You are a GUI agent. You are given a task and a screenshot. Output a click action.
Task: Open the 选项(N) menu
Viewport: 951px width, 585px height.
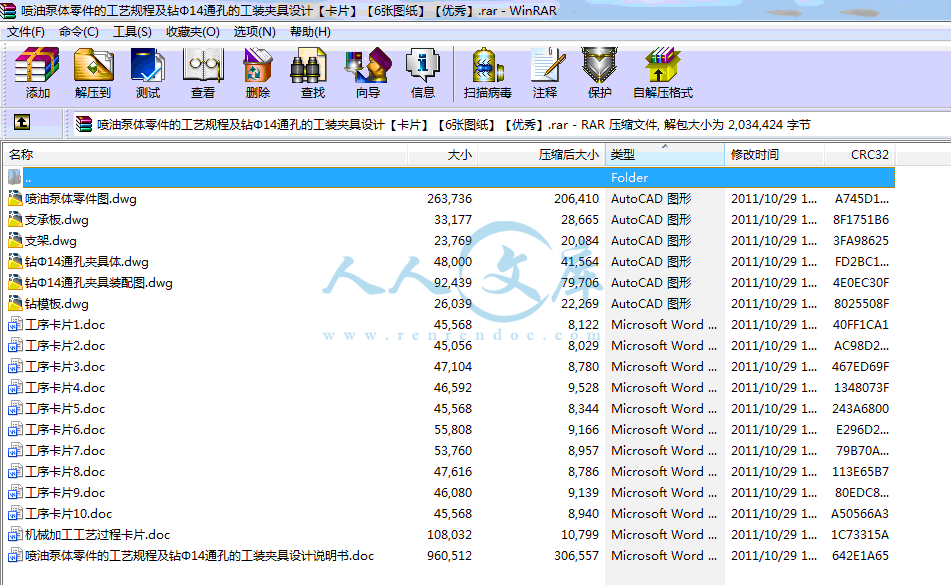click(x=255, y=32)
